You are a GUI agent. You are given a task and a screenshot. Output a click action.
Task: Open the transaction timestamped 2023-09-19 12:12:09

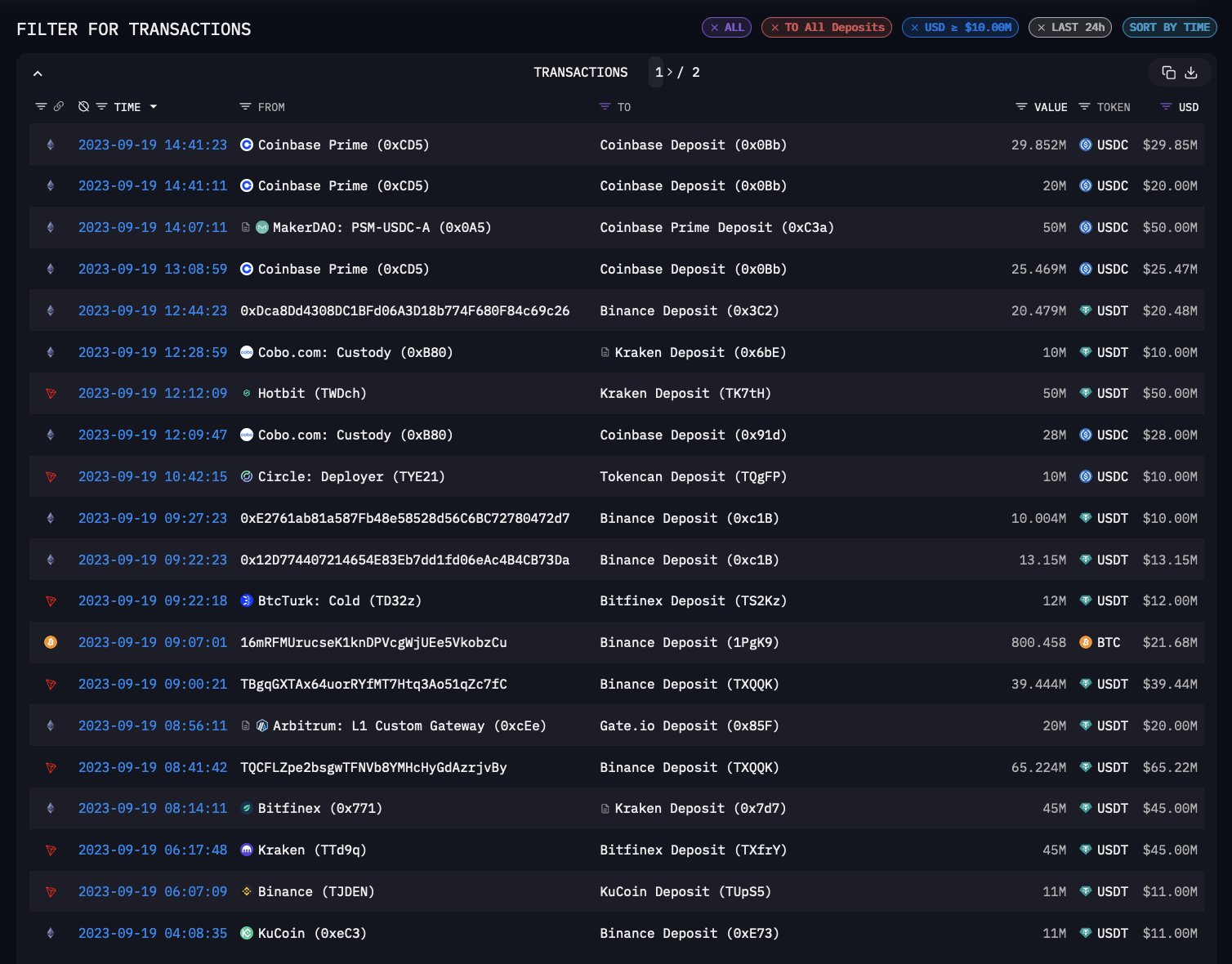(x=153, y=393)
